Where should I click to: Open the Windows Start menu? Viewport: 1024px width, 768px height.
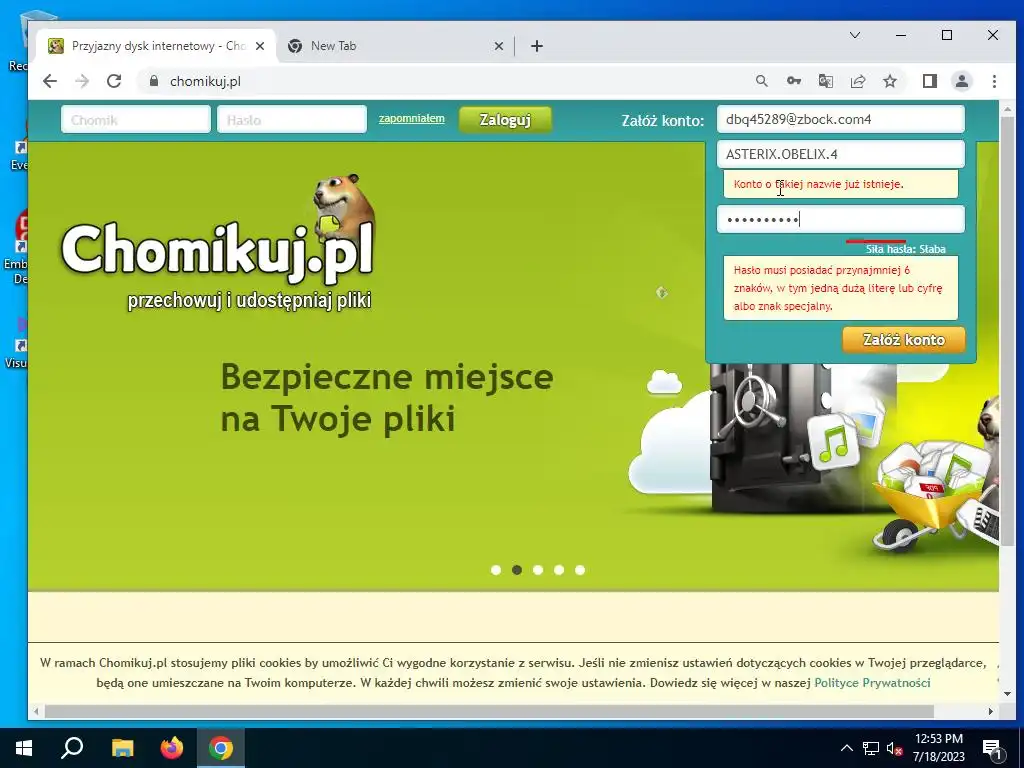[24, 748]
